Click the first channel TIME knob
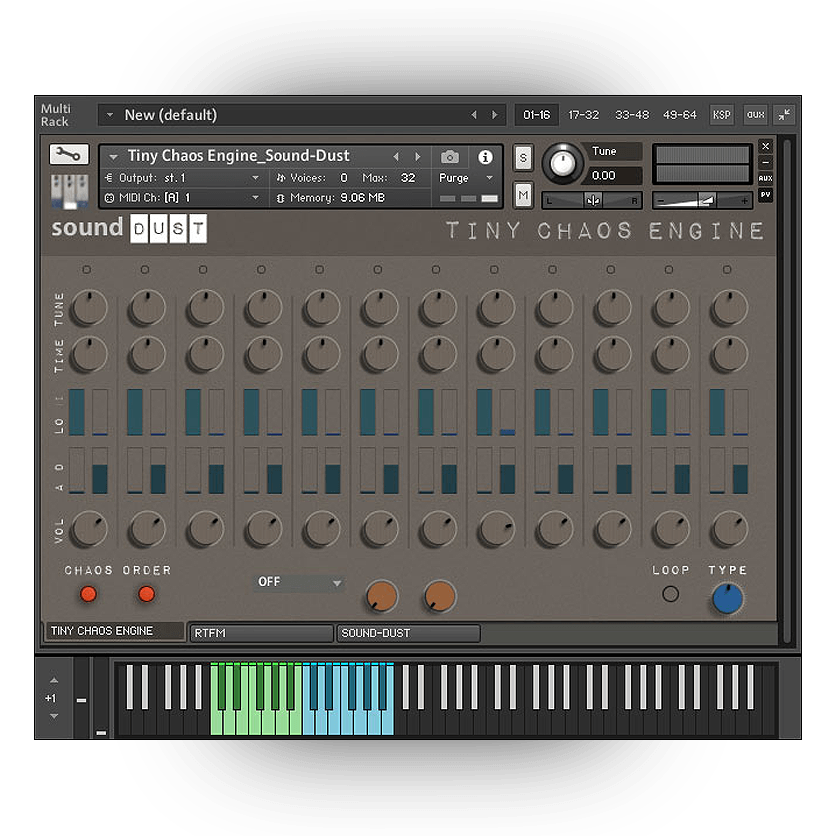This screenshot has width=836, height=836. (89, 355)
